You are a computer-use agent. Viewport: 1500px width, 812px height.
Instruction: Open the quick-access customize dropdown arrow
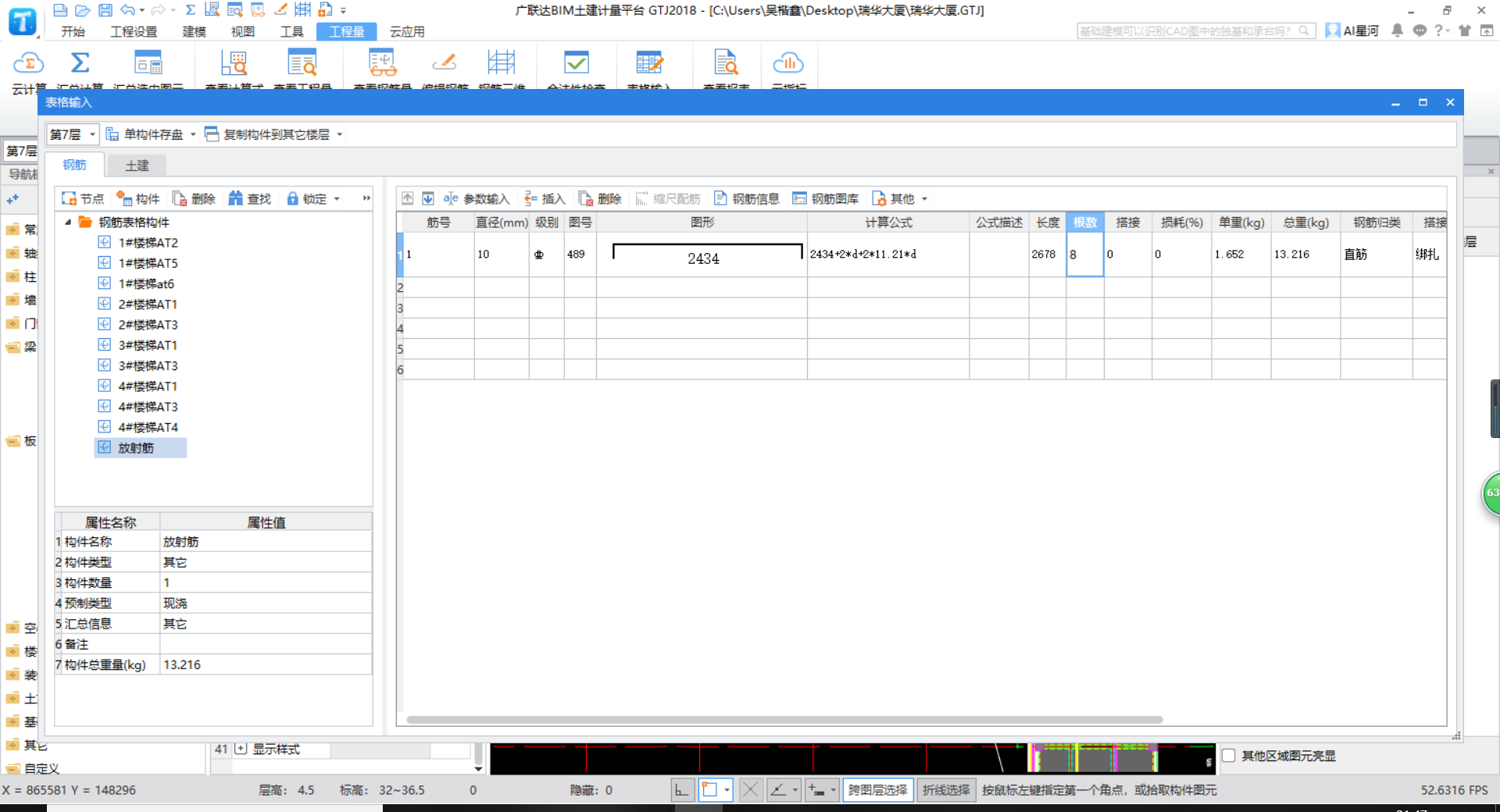(343, 11)
